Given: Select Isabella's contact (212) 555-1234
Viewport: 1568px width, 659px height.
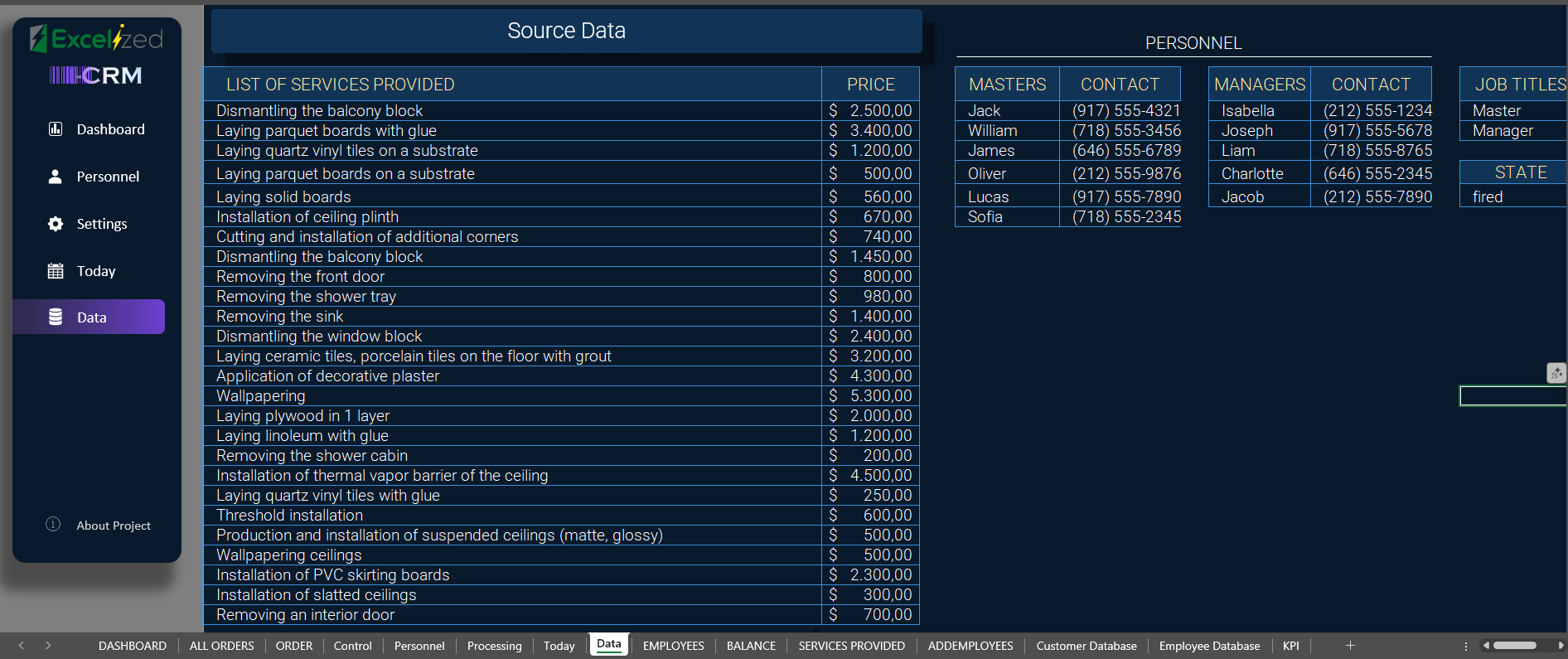Looking at the screenshot, I should [1372, 111].
